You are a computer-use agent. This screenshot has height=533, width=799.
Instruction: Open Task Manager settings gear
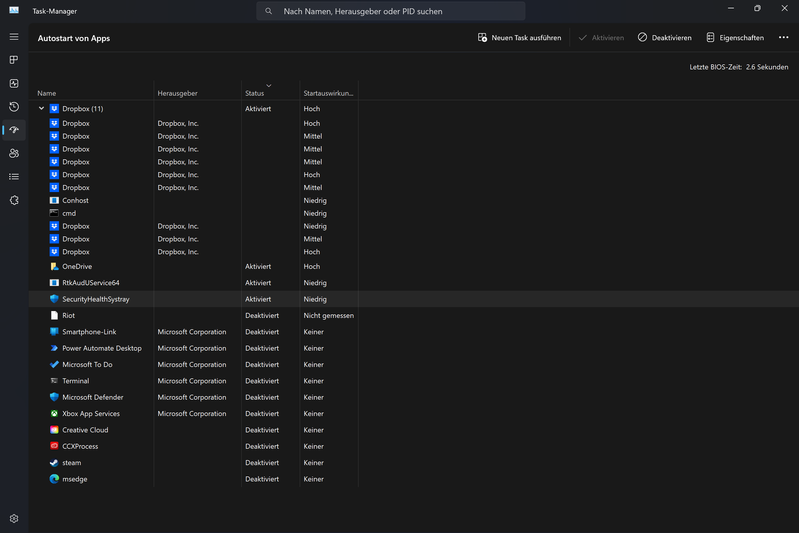[x=14, y=518]
